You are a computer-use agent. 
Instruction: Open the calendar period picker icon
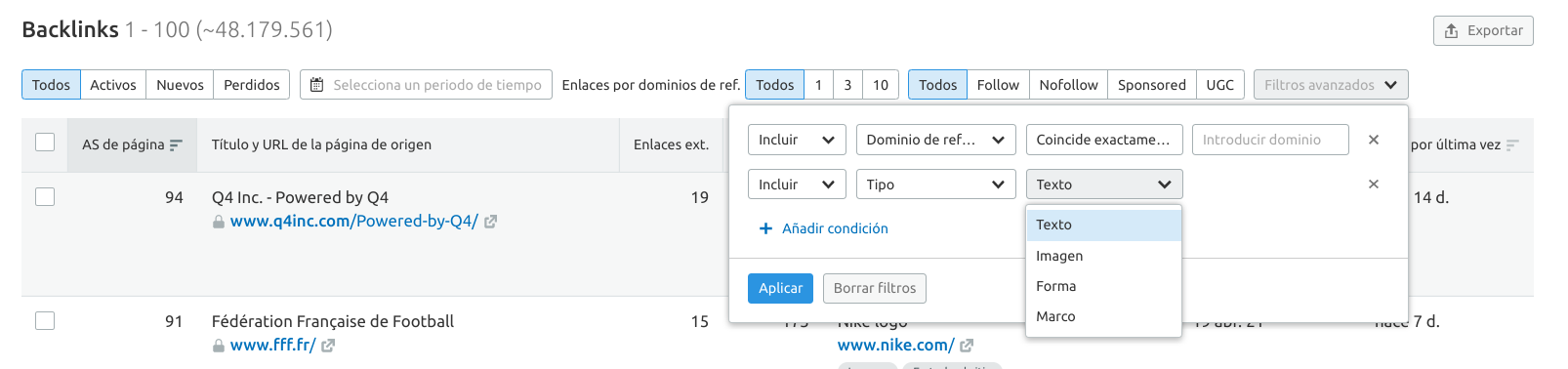tap(316, 85)
